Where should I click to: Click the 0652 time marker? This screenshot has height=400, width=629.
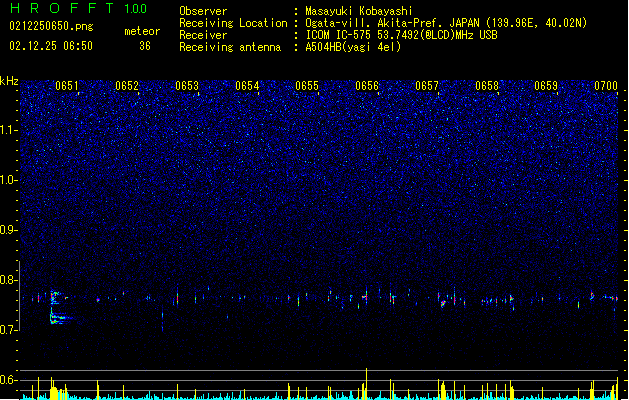coord(127,86)
